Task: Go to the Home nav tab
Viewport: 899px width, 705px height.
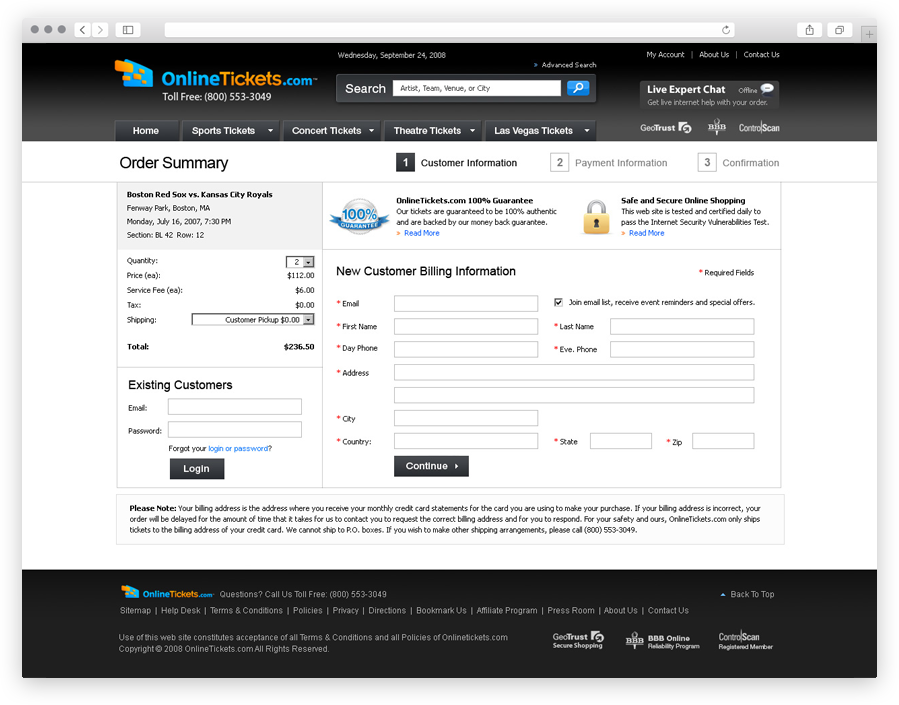Action: click(x=146, y=131)
